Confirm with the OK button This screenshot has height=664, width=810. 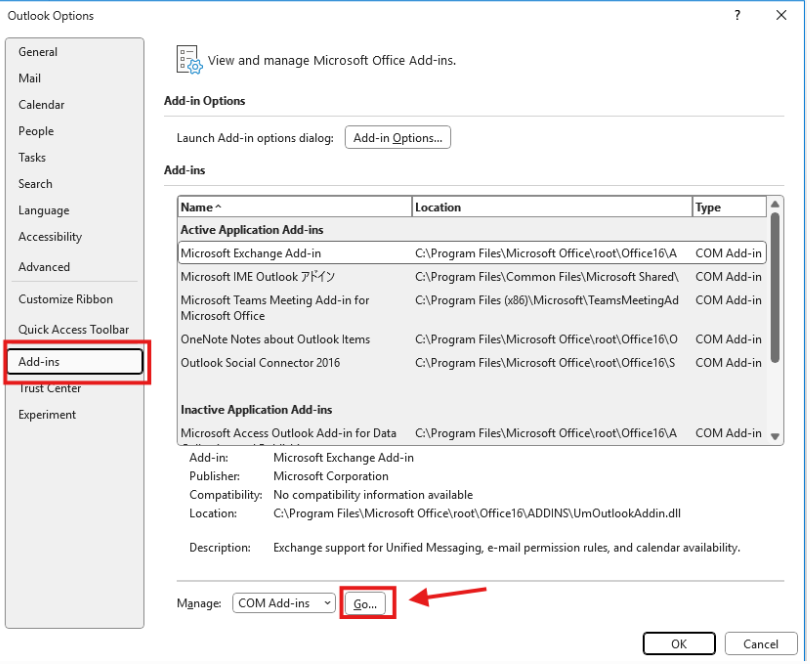click(679, 644)
